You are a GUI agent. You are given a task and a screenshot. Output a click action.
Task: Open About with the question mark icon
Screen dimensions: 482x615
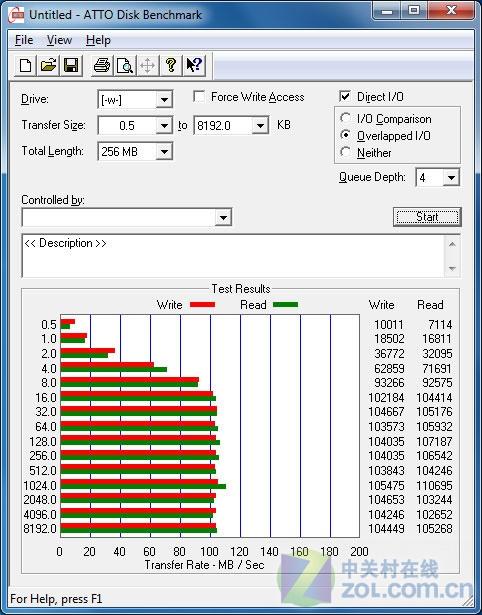pos(171,65)
